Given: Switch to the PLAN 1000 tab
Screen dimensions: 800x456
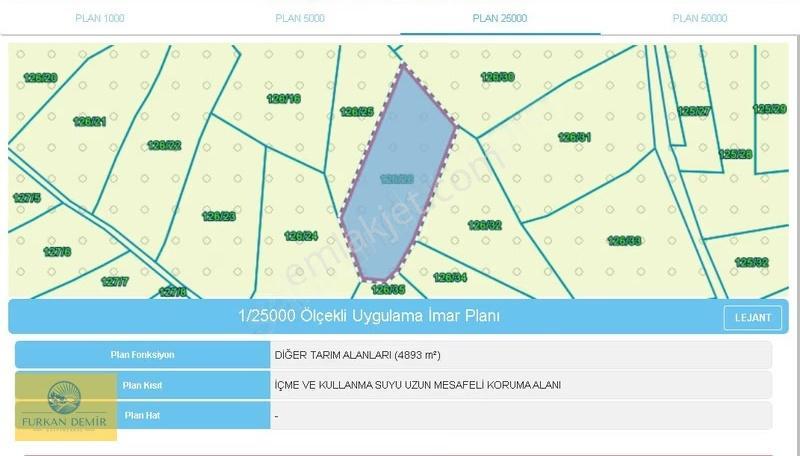Looking at the screenshot, I should coord(100,18).
